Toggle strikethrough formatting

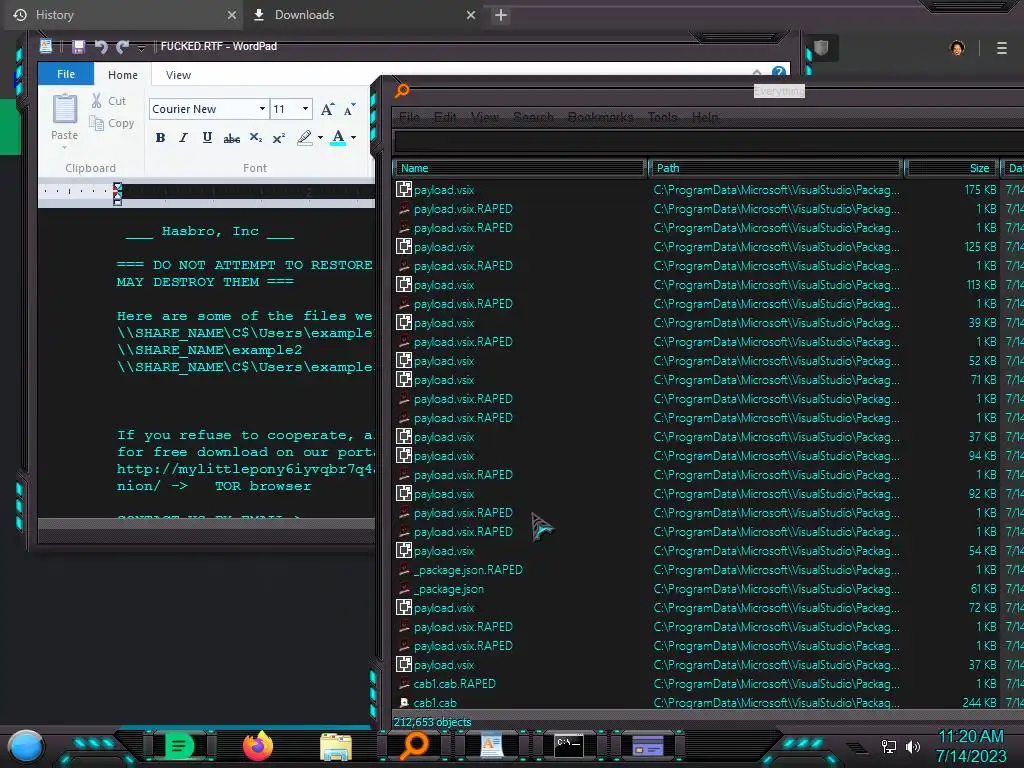coord(231,138)
